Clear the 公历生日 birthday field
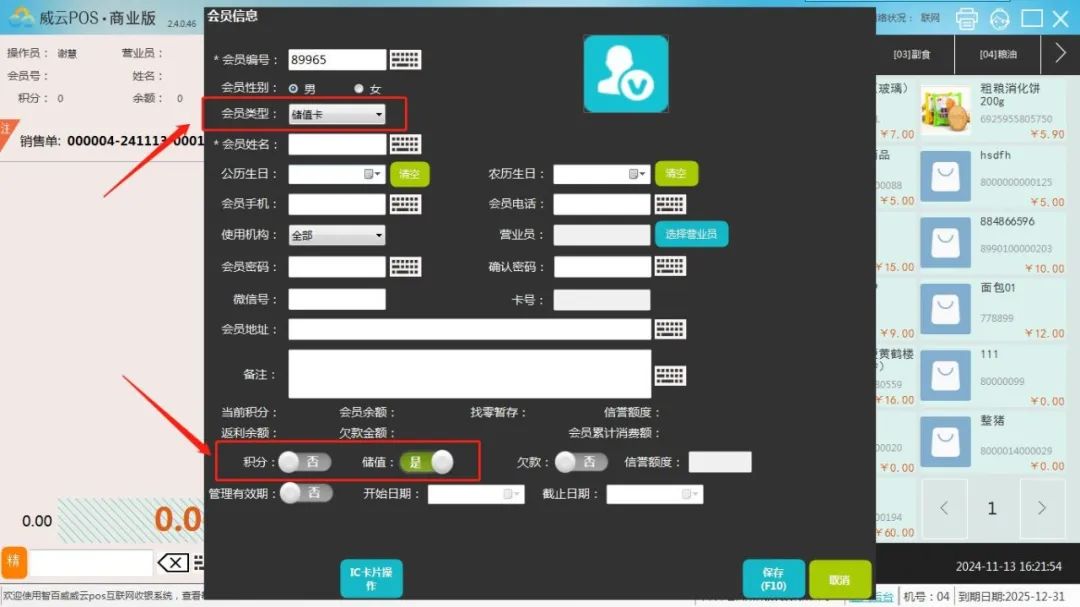The height and width of the screenshot is (607, 1080). coord(410,174)
